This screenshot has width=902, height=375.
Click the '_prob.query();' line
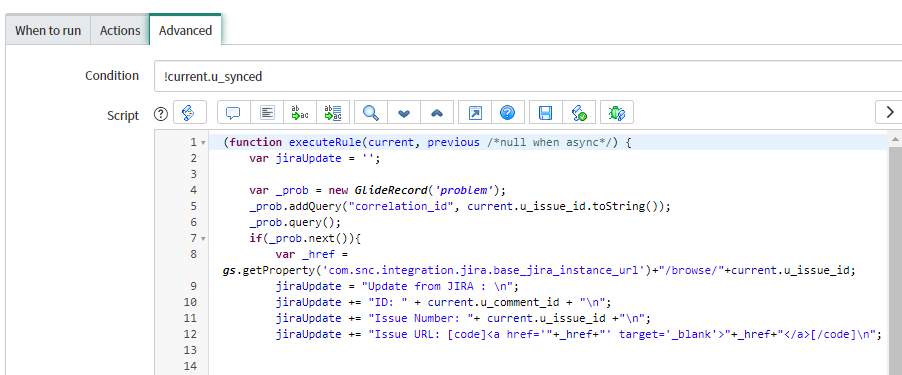[x=295, y=222]
